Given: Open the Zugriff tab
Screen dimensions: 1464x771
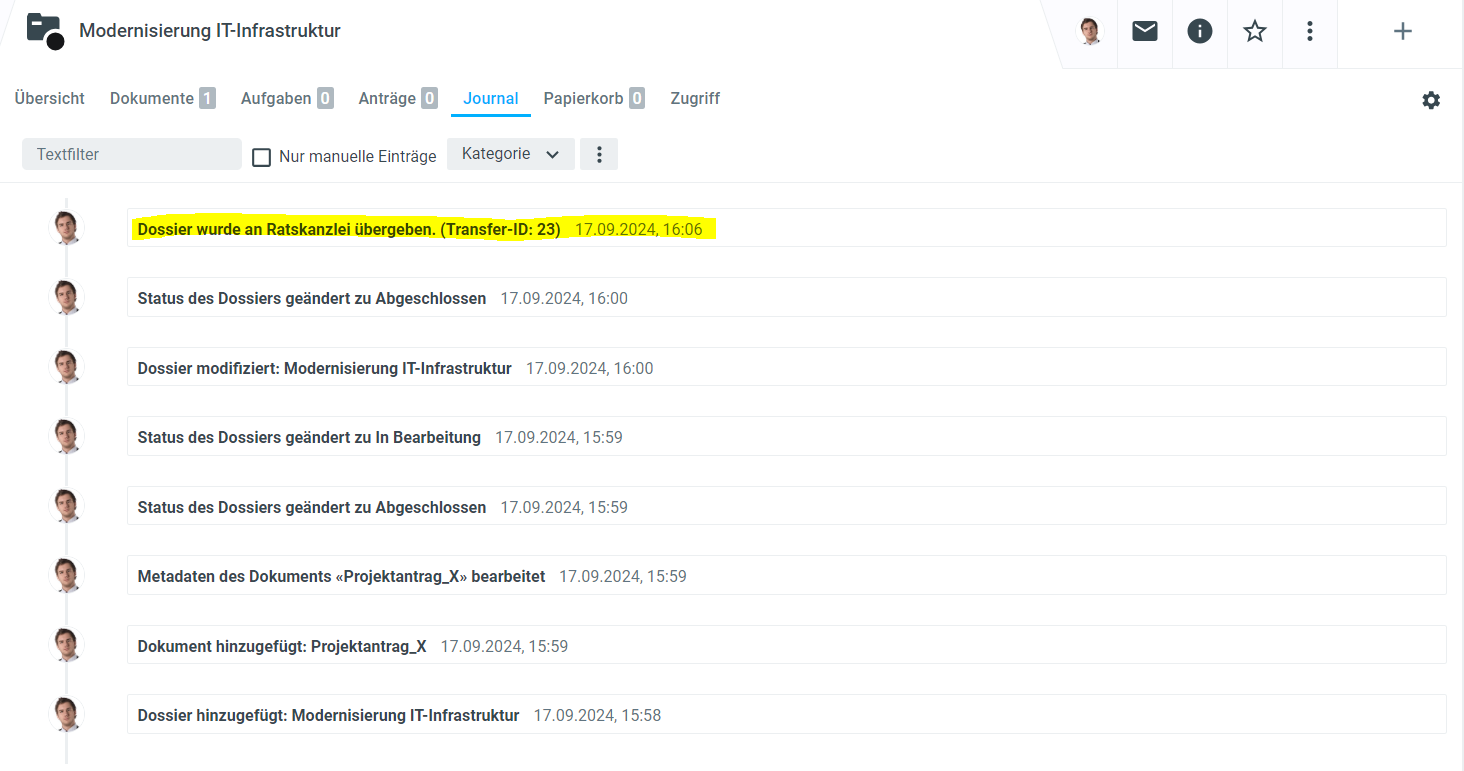Looking at the screenshot, I should [x=695, y=98].
